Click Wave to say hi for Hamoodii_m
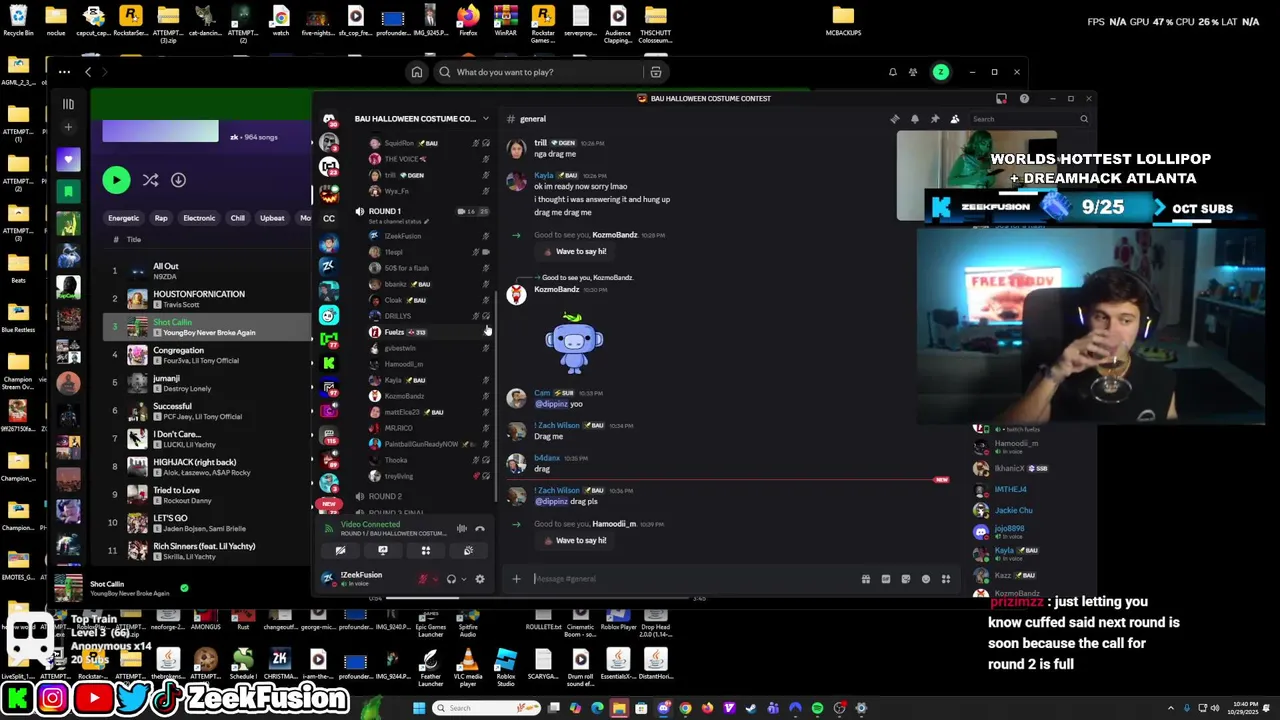Image resolution: width=1280 pixels, height=720 pixels. coord(575,540)
